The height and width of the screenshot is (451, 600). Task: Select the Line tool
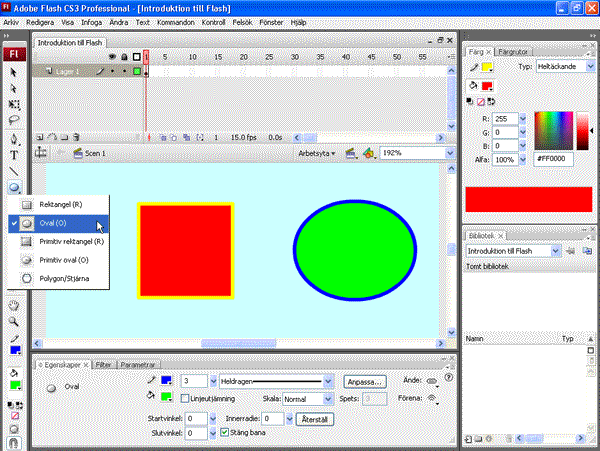14,171
